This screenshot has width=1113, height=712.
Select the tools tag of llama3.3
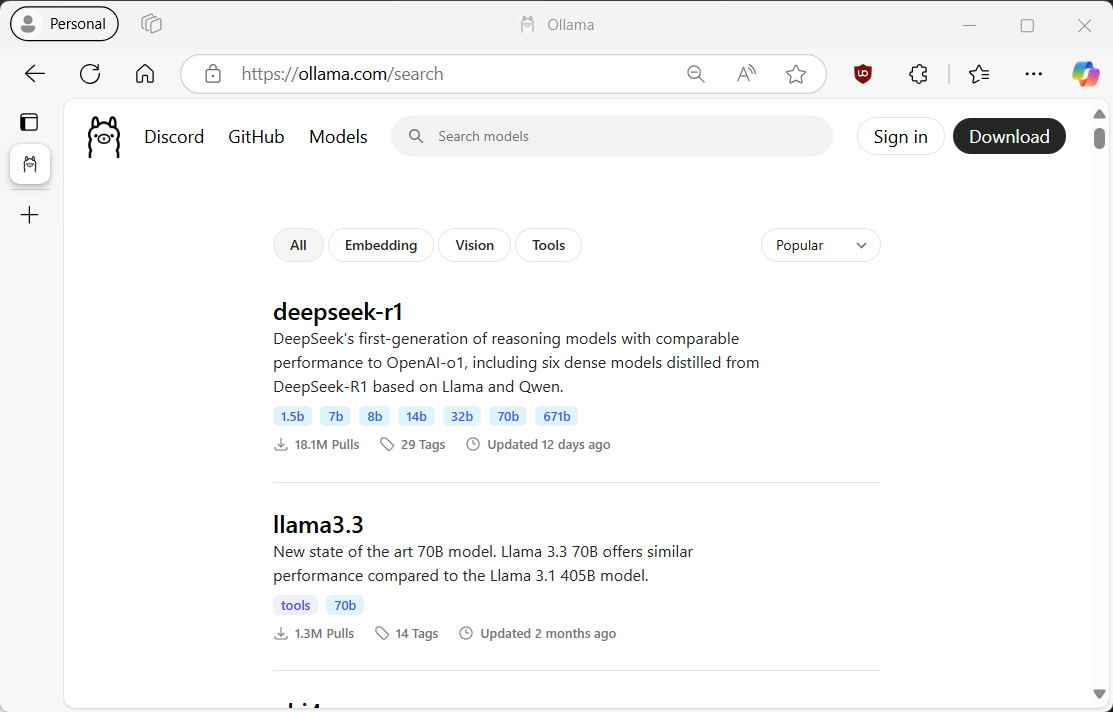(295, 606)
